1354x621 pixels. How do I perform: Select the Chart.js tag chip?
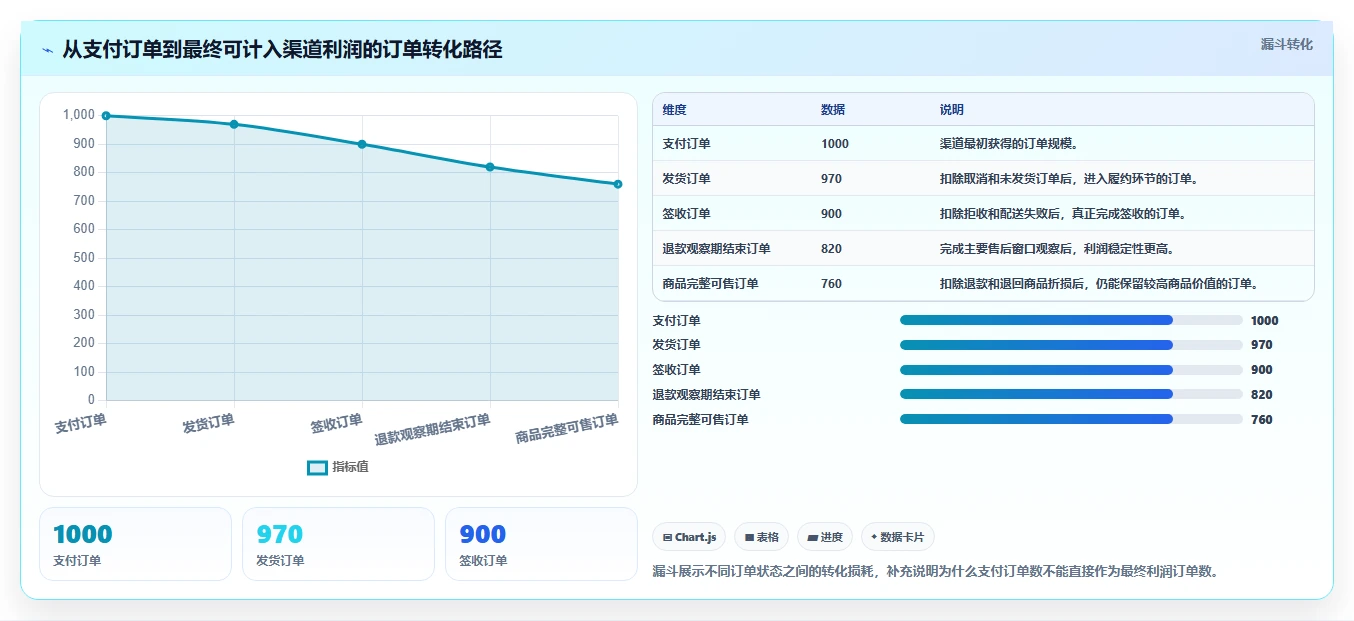coord(689,537)
